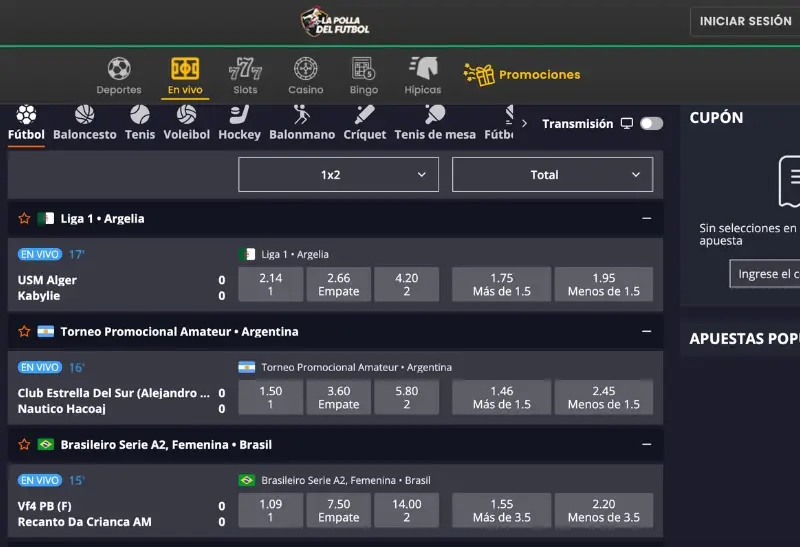Bet 1.50 on Club Estrella Del Sur
This screenshot has height=547, width=800.
point(270,397)
